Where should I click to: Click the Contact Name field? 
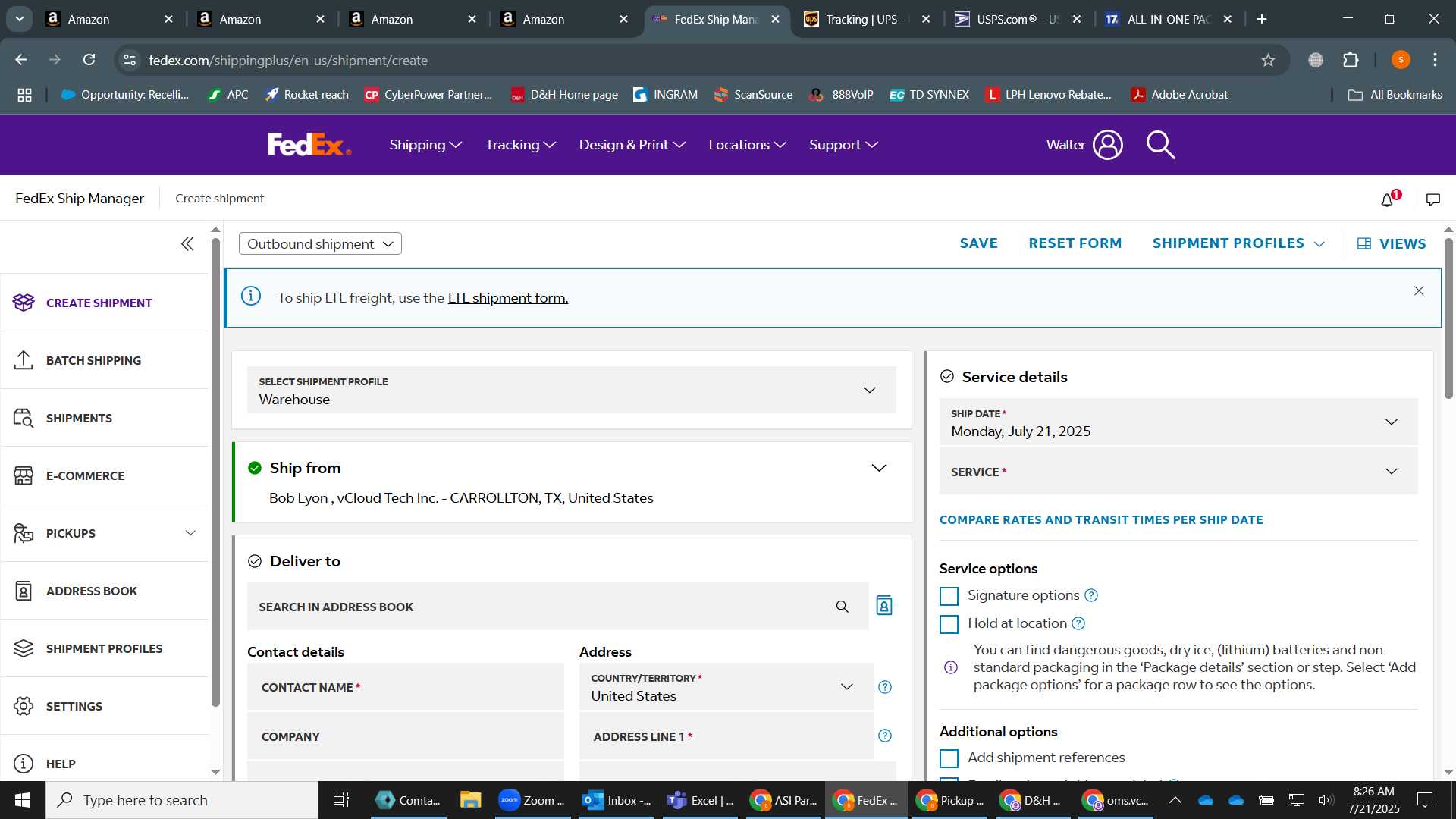[406, 687]
